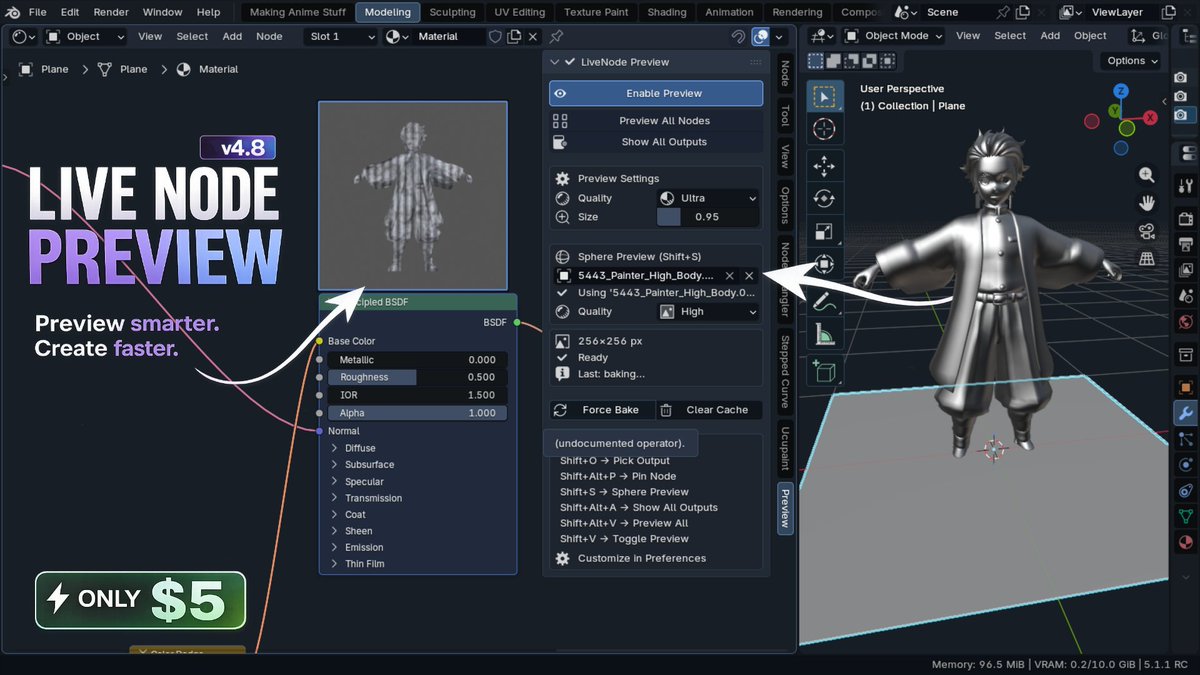Image resolution: width=1200 pixels, height=675 pixels.
Task: Open the sphere Quality High dropdown
Action: click(709, 312)
